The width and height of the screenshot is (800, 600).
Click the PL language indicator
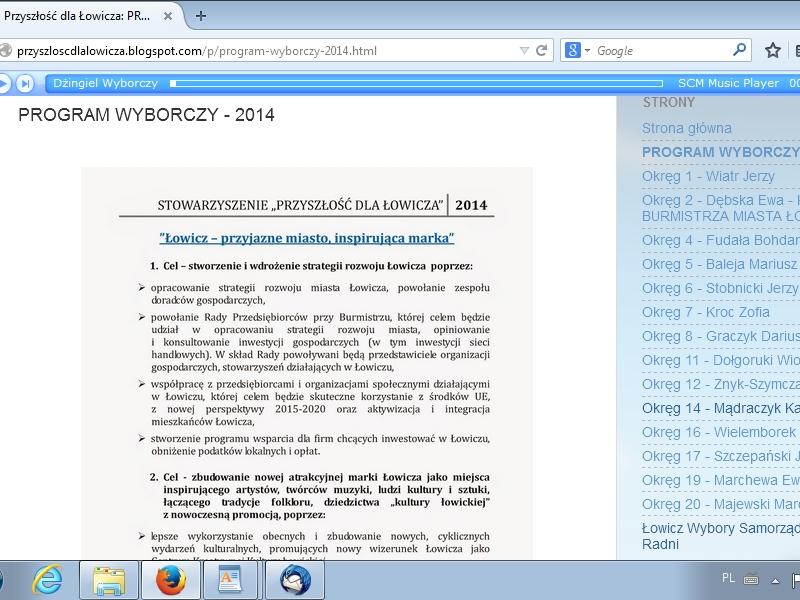(729, 578)
